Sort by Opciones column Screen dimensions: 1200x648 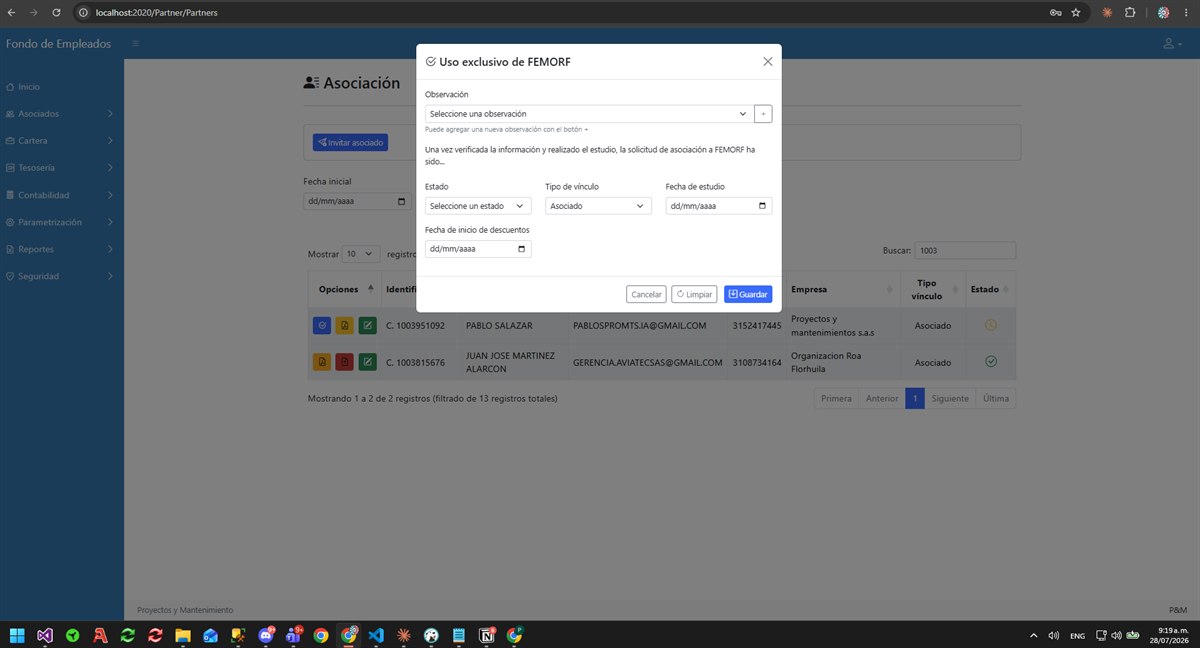pyautogui.click(x=344, y=289)
